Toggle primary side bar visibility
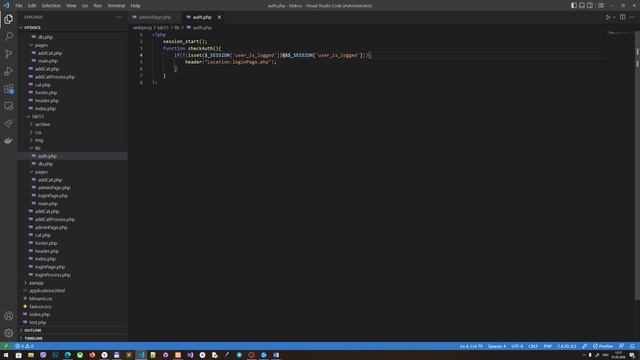The width and height of the screenshot is (640, 360). point(574,5)
